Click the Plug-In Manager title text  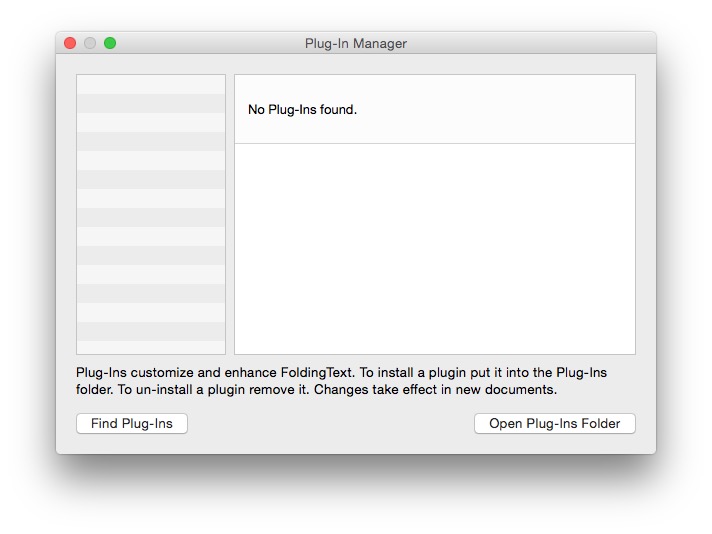(356, 44)
